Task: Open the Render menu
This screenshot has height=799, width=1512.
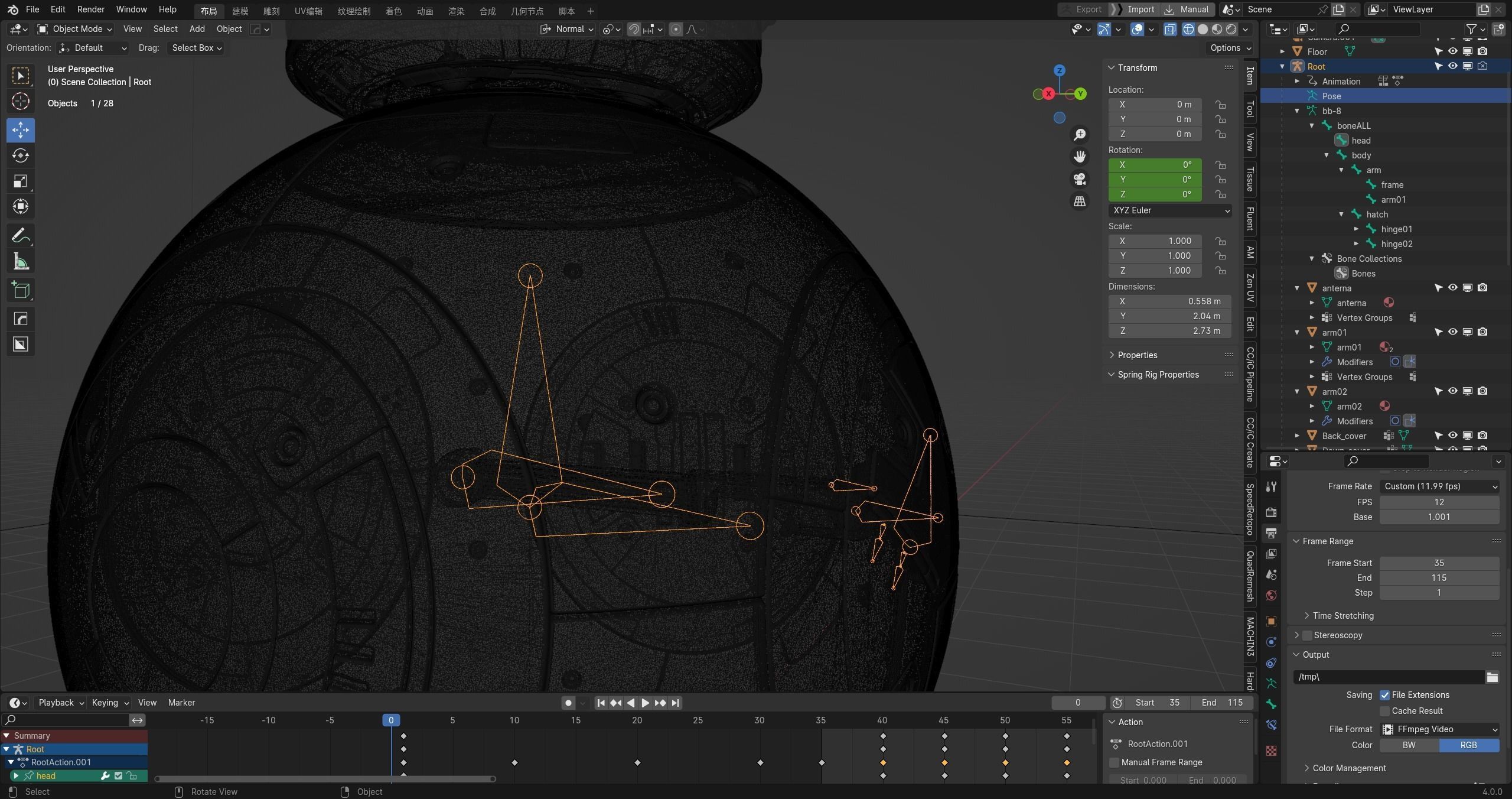Action: [x=90, y=9]
